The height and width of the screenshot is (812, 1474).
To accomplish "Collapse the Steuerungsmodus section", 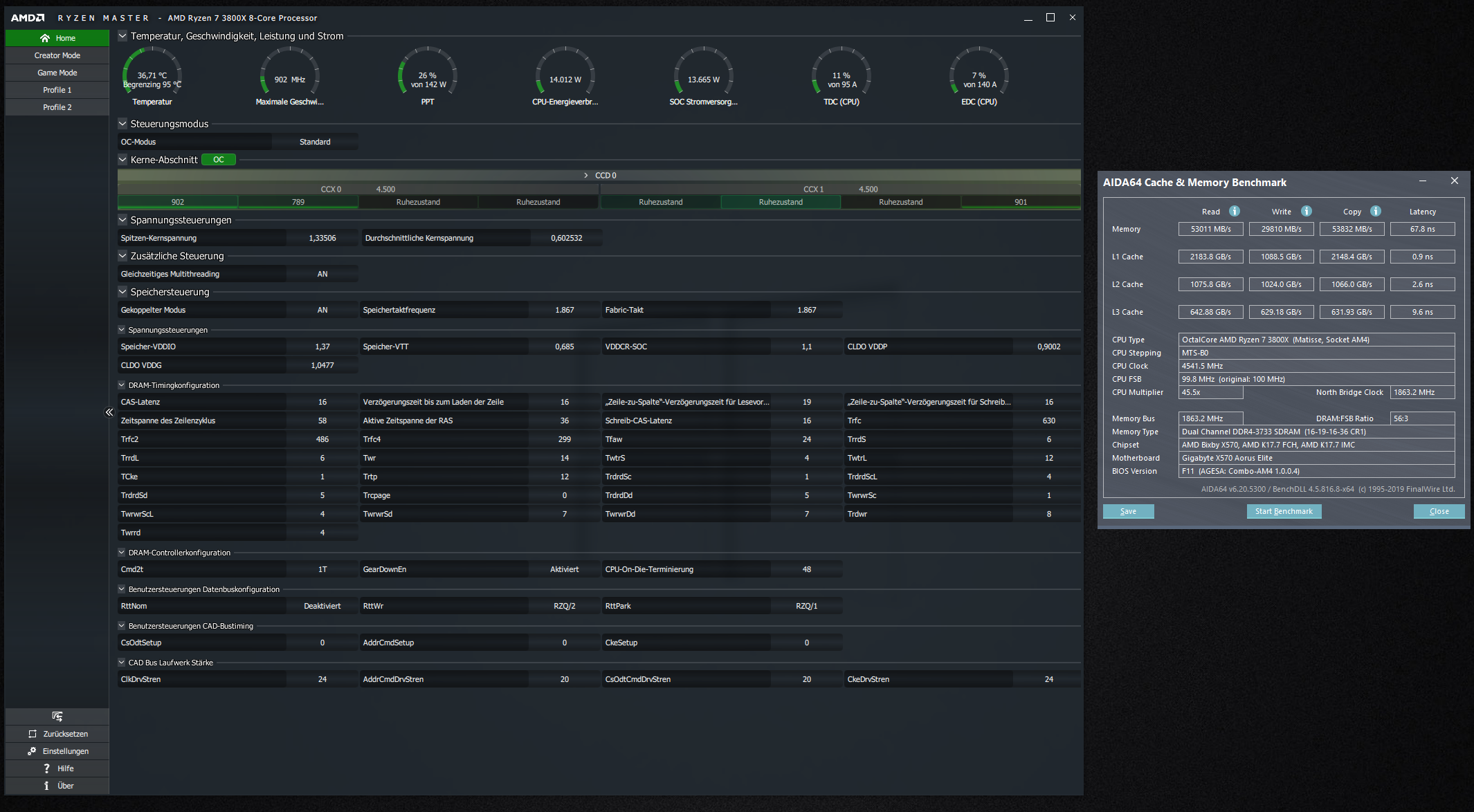I will click(x=122, y=124).
